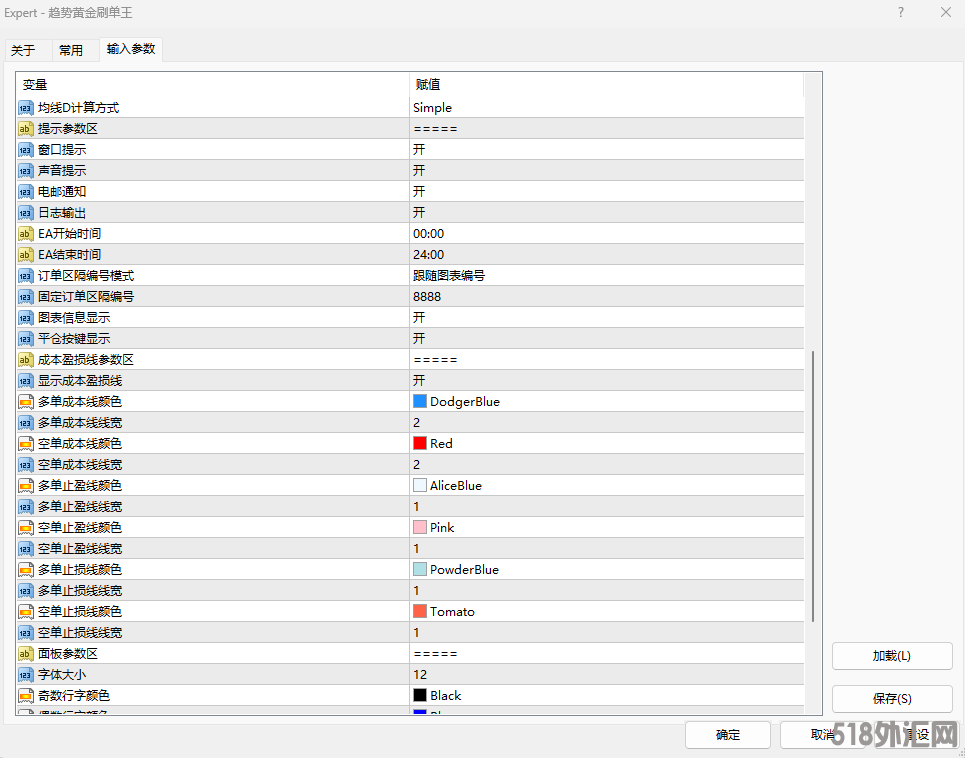Open the 显示成本盈损线 value dropdown
965x758 pixels.
(x=419, y=381)
